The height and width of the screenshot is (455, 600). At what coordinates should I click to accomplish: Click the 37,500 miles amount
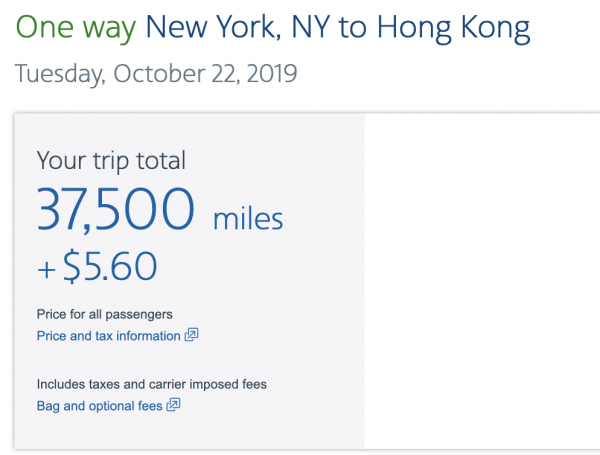pyautogui.click(x=116, y=210)
